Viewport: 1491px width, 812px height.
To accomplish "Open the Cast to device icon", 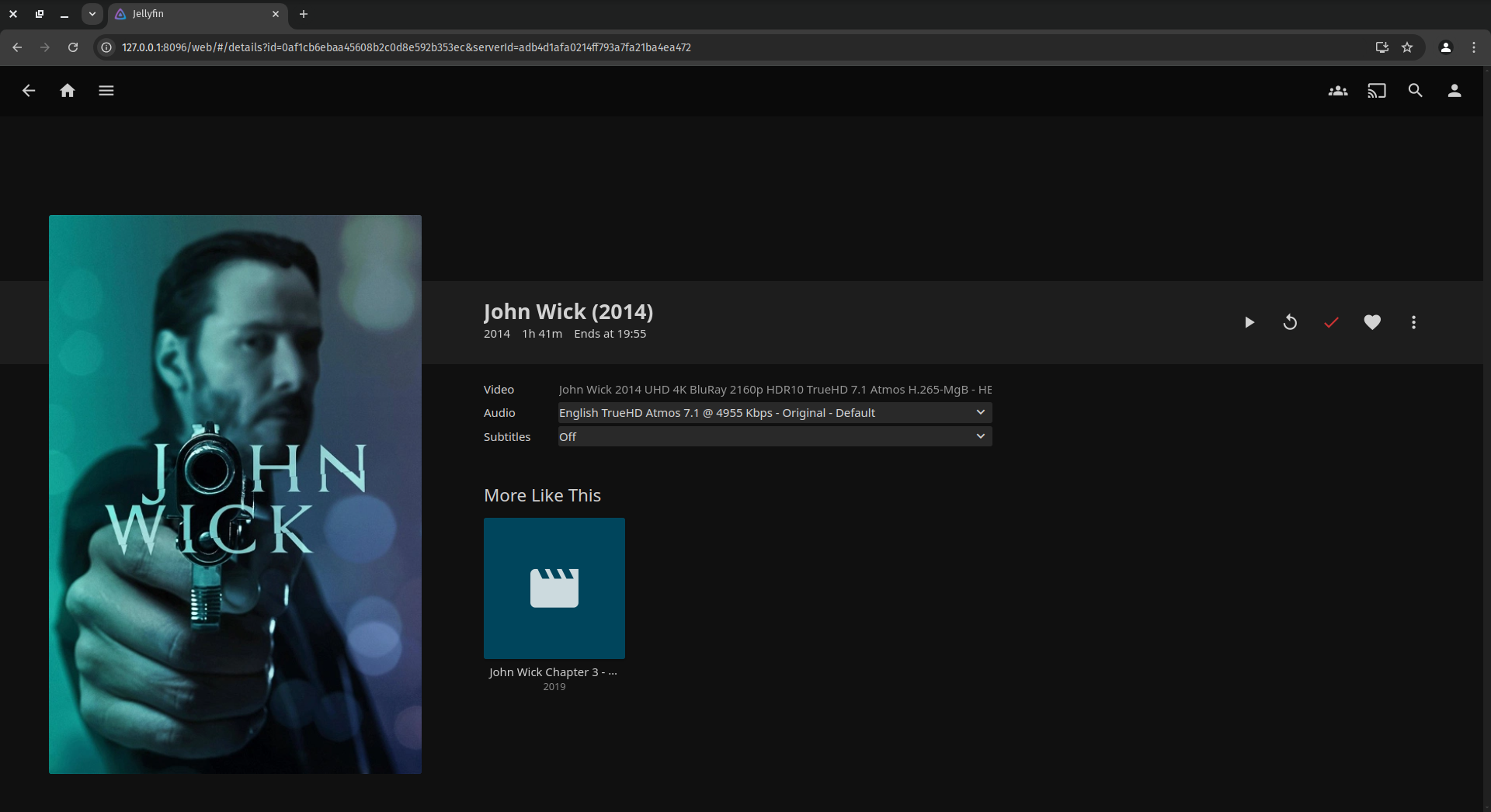I will (1376, 91).
